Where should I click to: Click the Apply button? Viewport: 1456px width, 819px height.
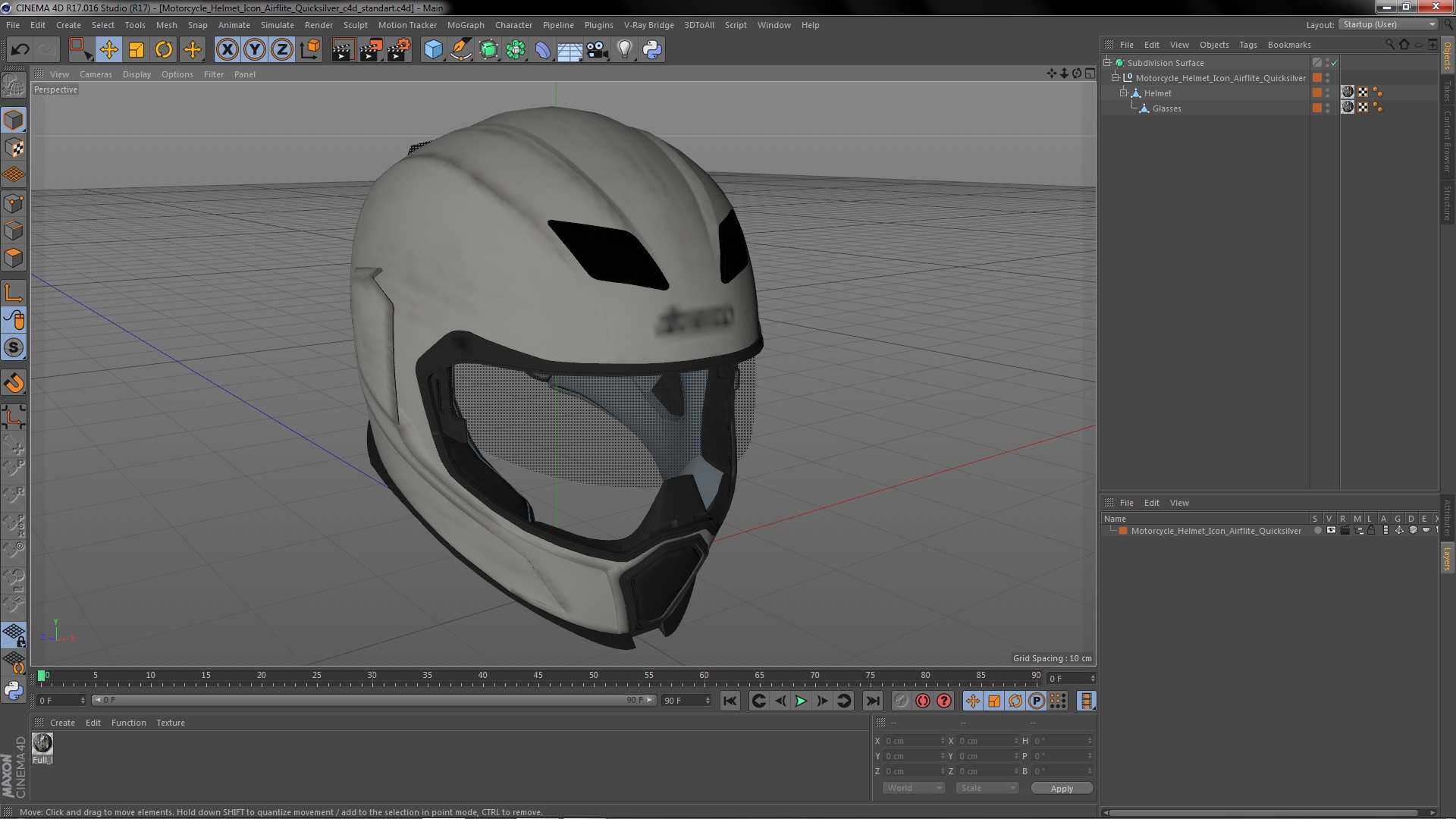click(x=1062, y=789)
